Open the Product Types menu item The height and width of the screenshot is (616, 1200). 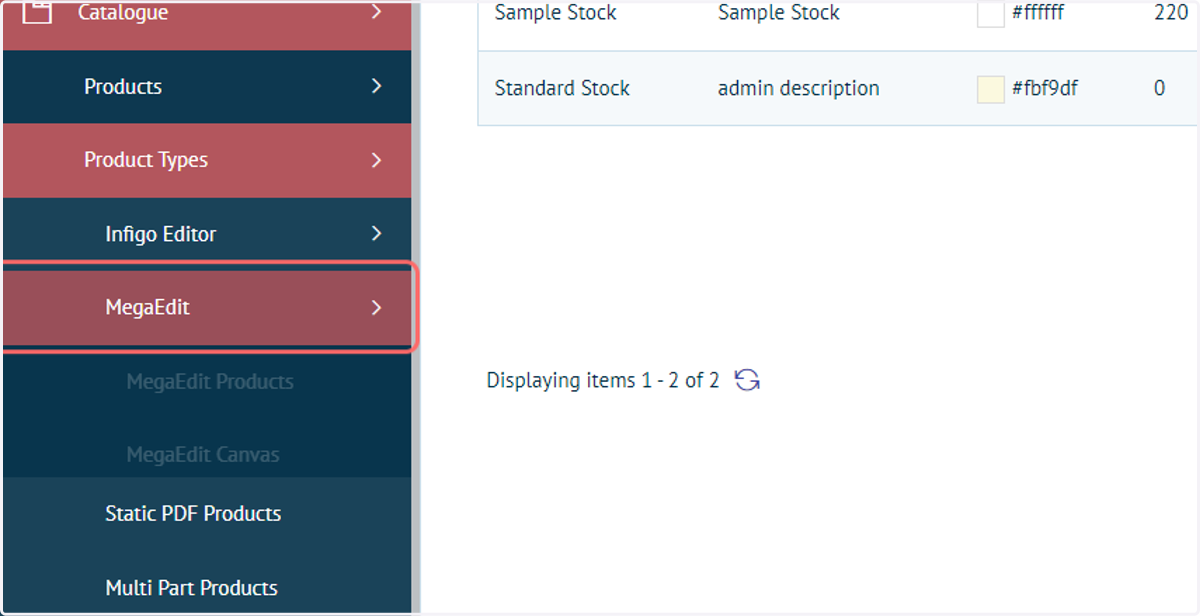207,160
